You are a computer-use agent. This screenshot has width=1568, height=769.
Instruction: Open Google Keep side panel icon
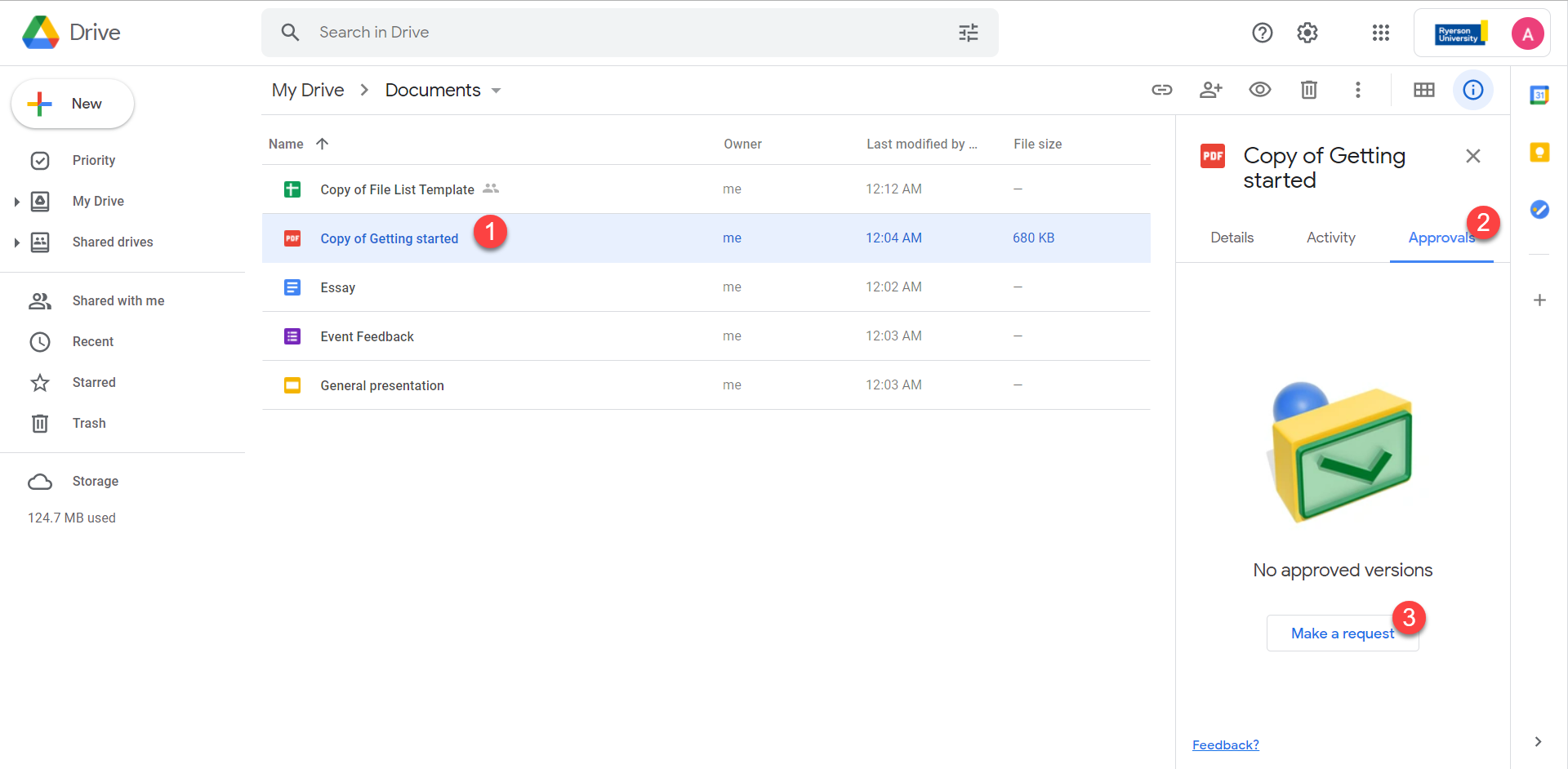(x=1539, y=153)
